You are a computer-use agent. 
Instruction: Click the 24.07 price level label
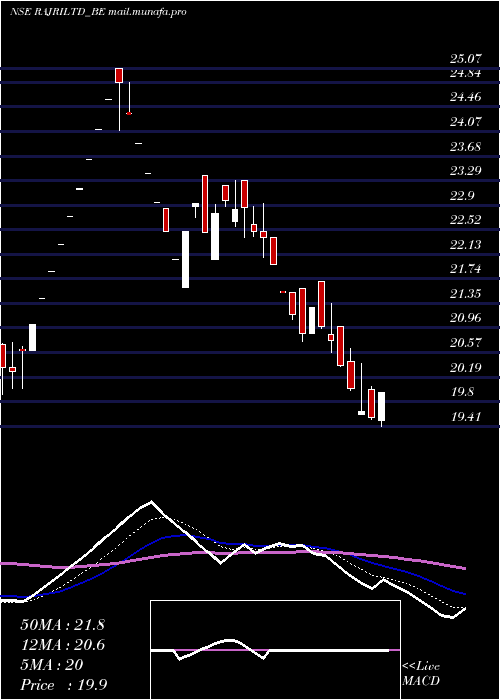pyautogui.click(x=466, y=121)
